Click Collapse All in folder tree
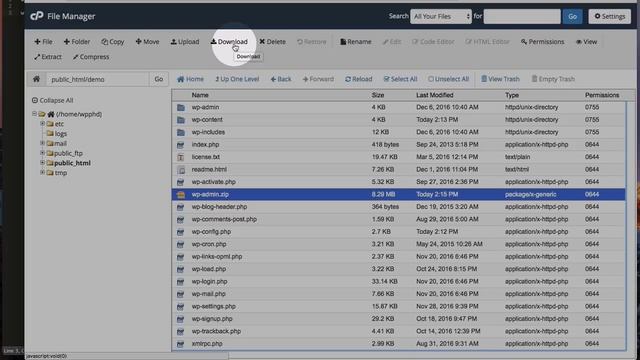Viewport: 640px width, 360px height. tap(53, 100)
